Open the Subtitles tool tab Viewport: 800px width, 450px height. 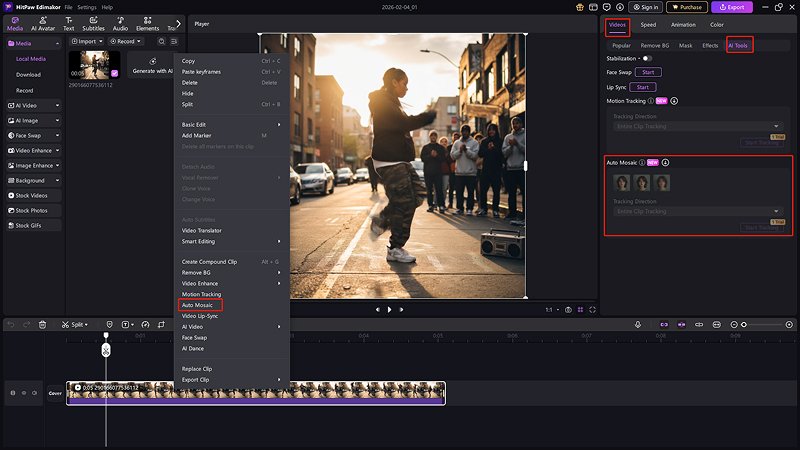[x=93, y=23]
